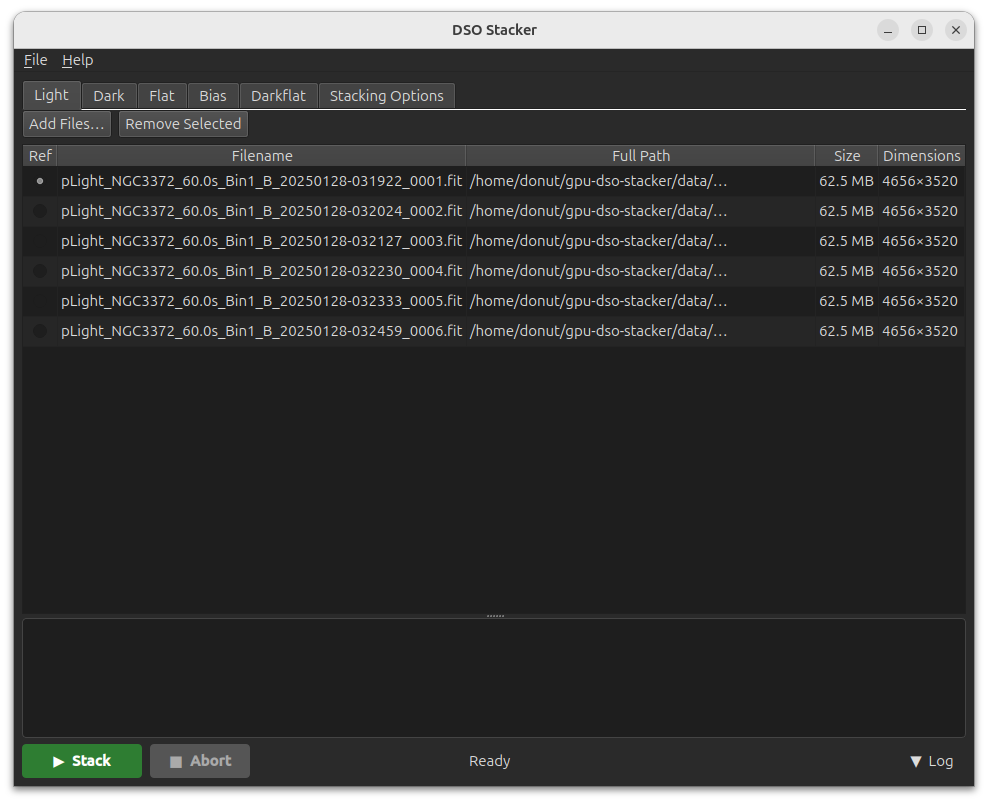988x803 pixels.
Task: Click the selected reference radio for frame 0001
Action: [x=40, y=181]
